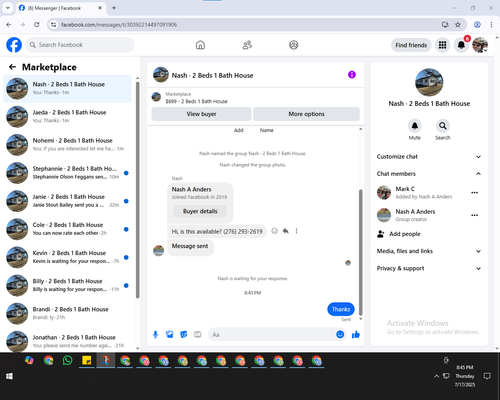Viewport: 500px width, 400px height.
Task: Open the Windows notification center
Action: (487, 376)
